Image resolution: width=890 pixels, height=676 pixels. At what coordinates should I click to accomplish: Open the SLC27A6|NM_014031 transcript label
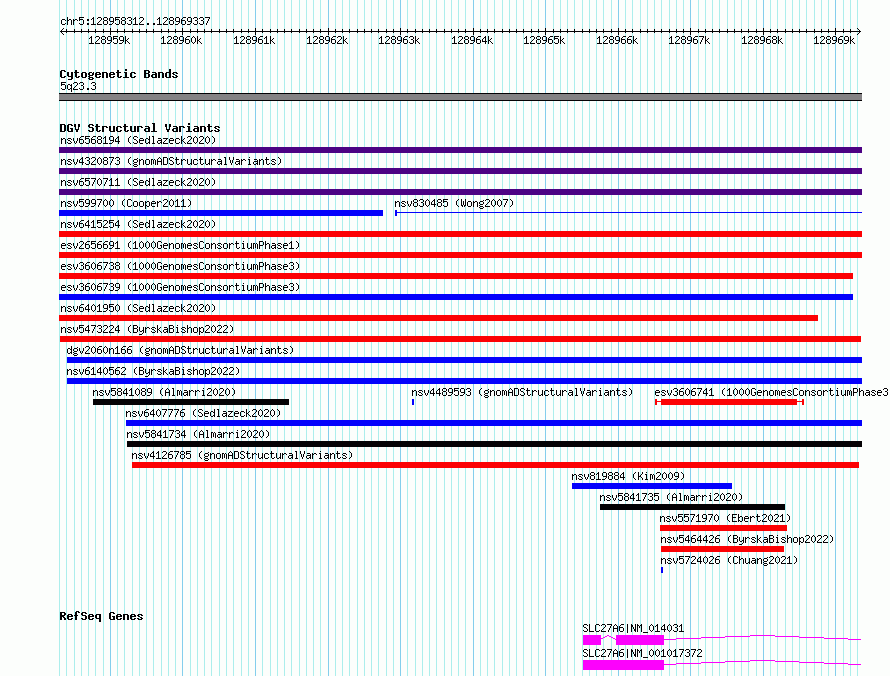(x=633, y=628)
